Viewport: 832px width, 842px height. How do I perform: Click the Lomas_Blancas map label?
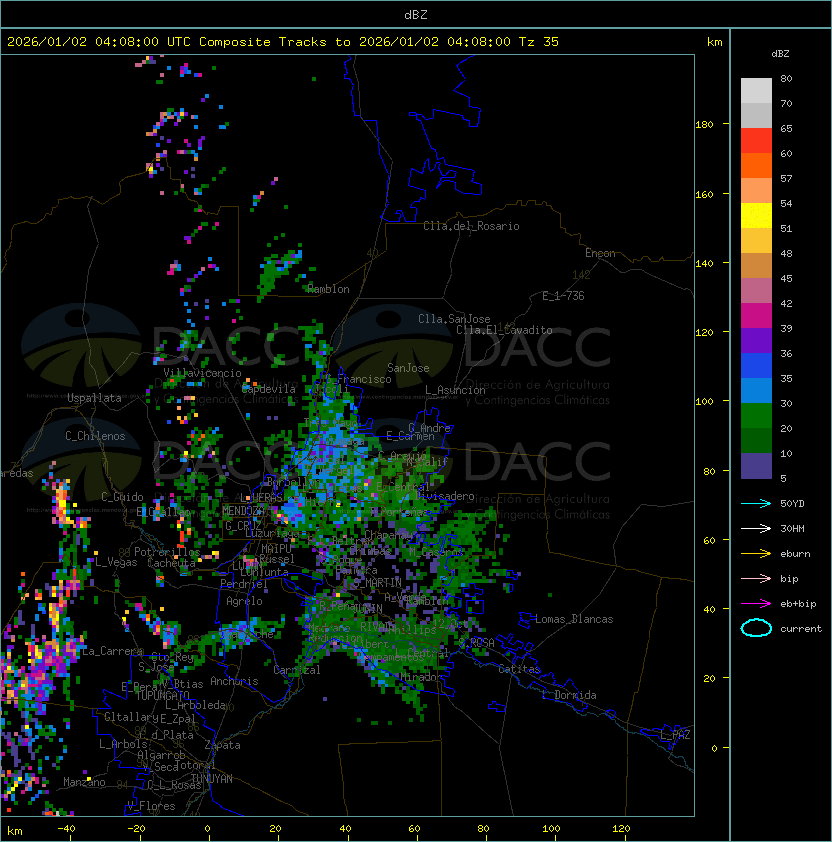pos(574,619)
